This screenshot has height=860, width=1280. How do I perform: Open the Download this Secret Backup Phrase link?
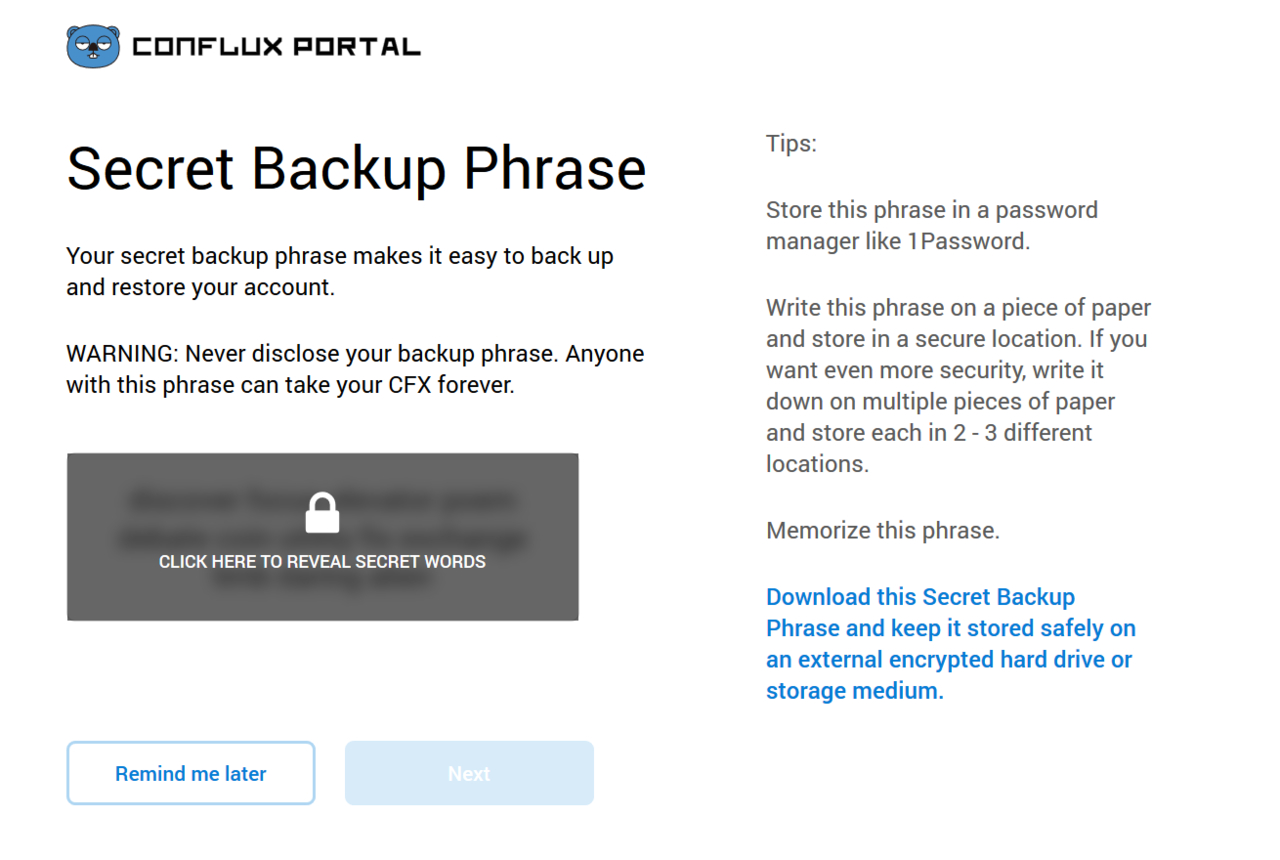tap(920, 597)
